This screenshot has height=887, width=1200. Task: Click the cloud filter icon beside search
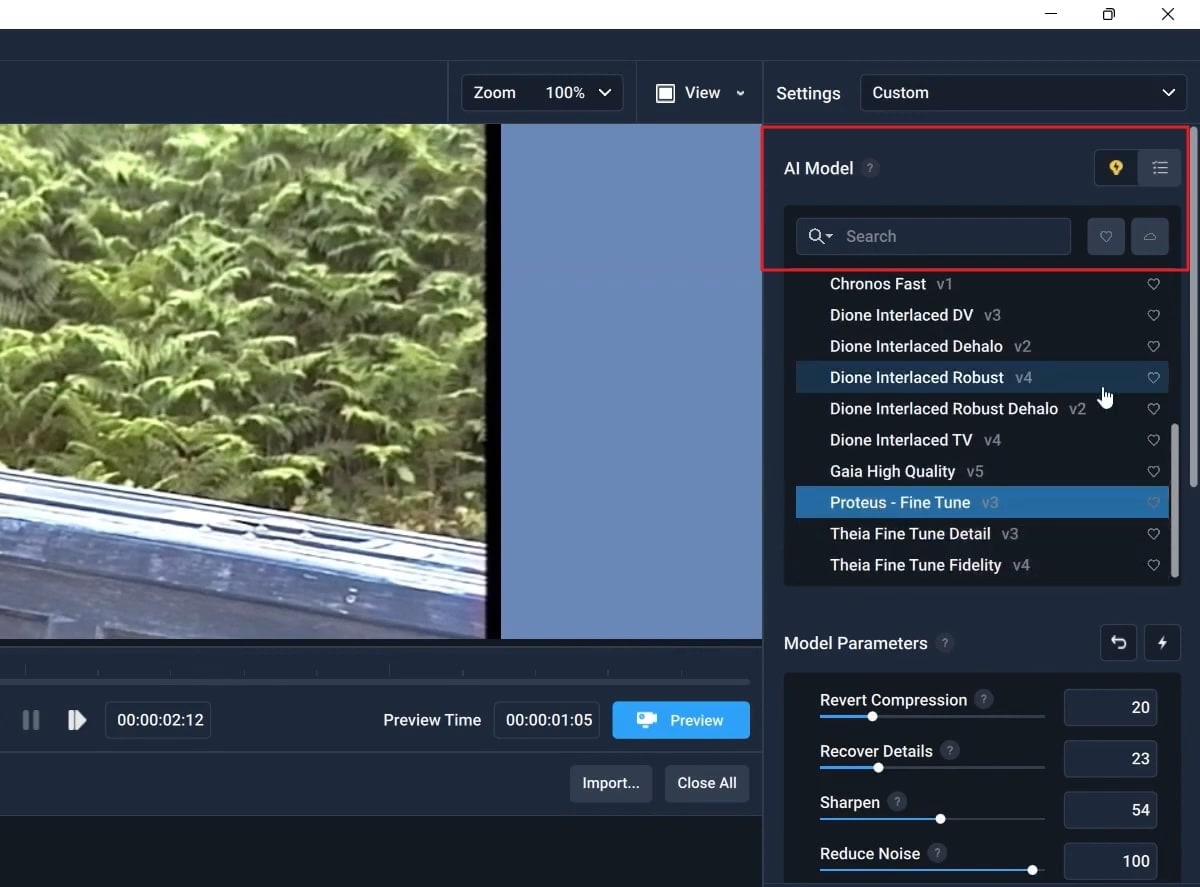(x=1149, y=237)
